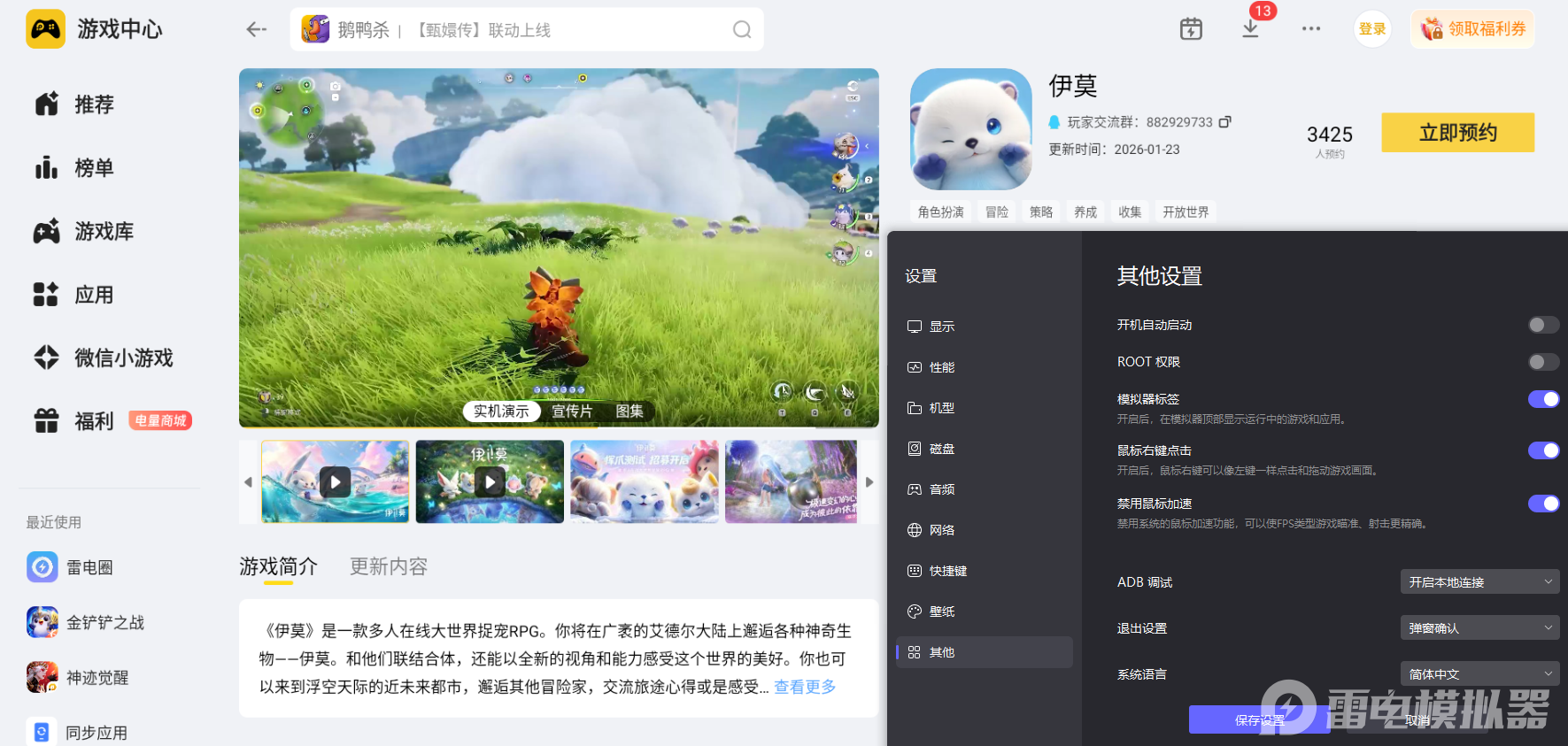Copy the player group number 882929733
The height and width of the screenshot is (746, 1568).
pyautogui.click(x=1225, y=122)
